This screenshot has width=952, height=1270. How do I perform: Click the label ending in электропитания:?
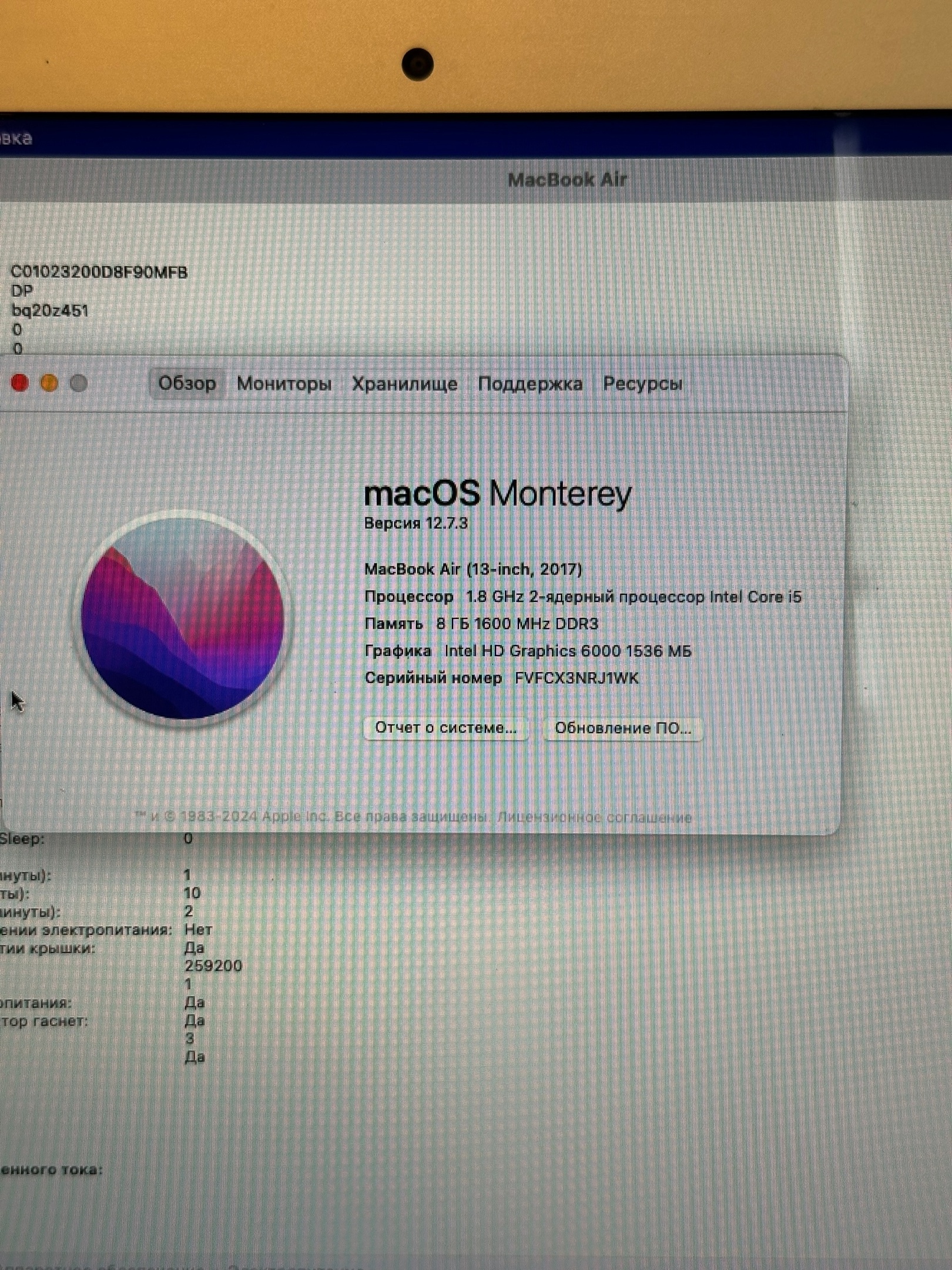point(86,930)
